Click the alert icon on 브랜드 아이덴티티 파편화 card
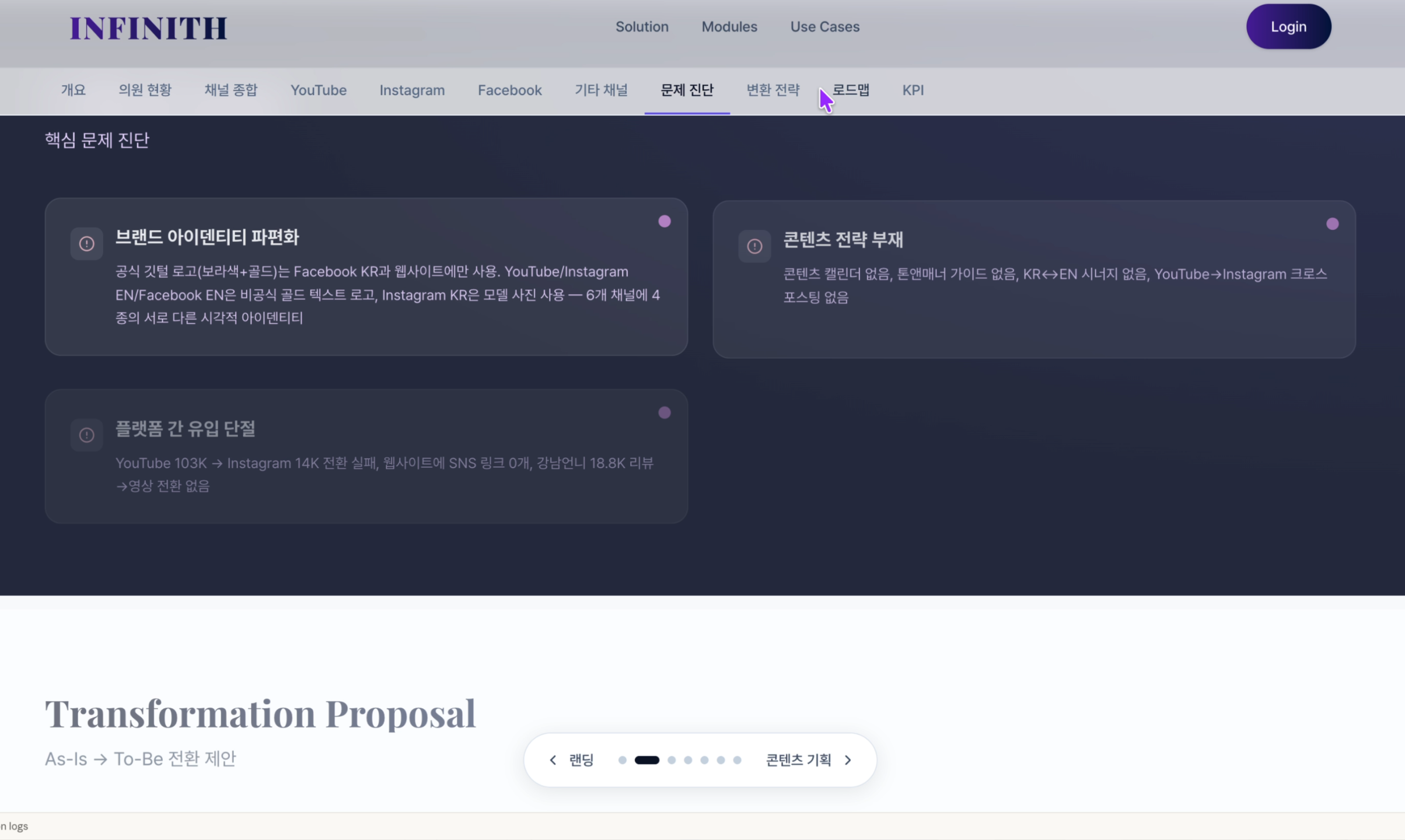The height and width of the screenshot is (840, 1405). pyautogui.click(x=86, y=244)
